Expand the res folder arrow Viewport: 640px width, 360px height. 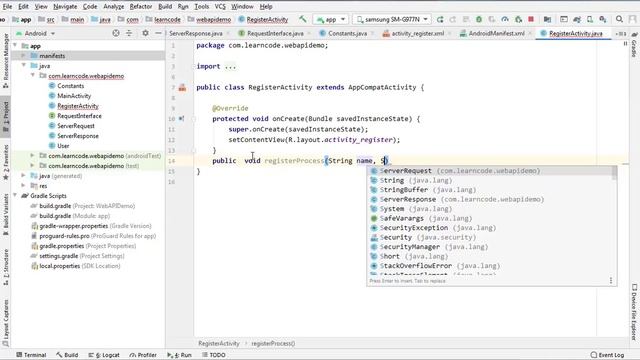pos(24,186)
